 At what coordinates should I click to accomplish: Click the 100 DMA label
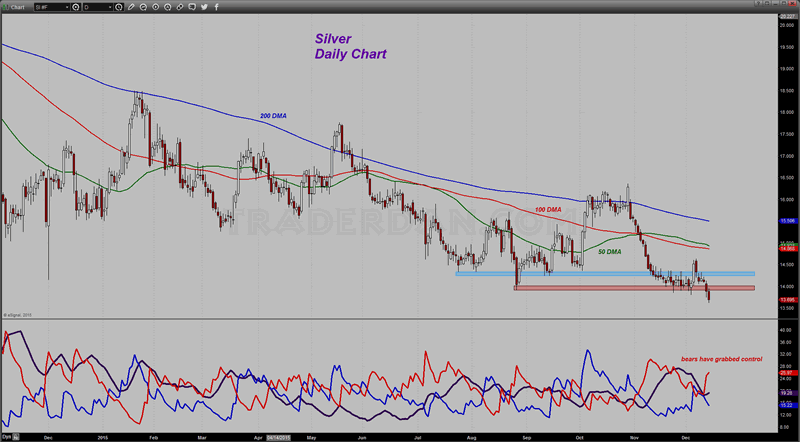548,210
